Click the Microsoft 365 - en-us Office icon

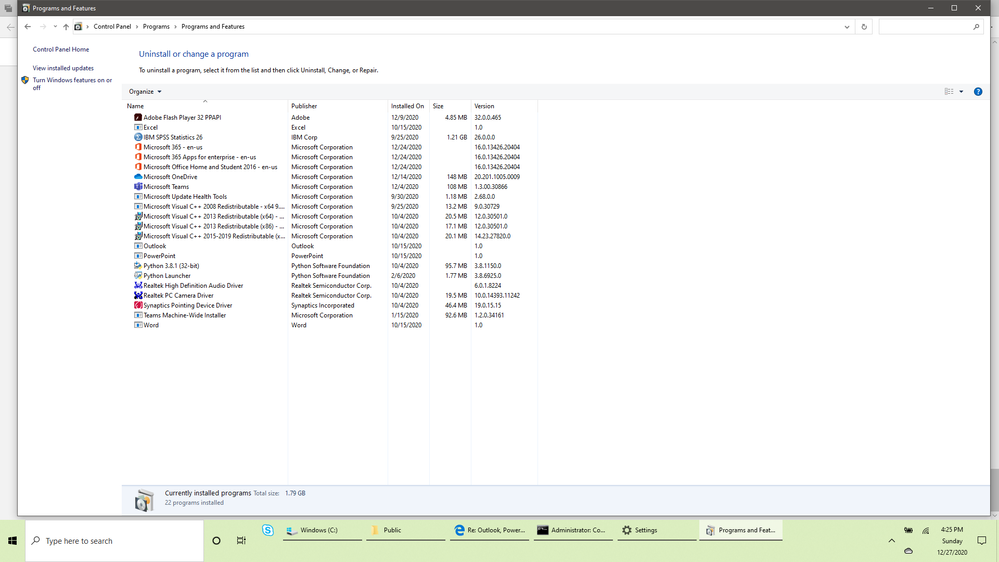[x=138, y=147]
